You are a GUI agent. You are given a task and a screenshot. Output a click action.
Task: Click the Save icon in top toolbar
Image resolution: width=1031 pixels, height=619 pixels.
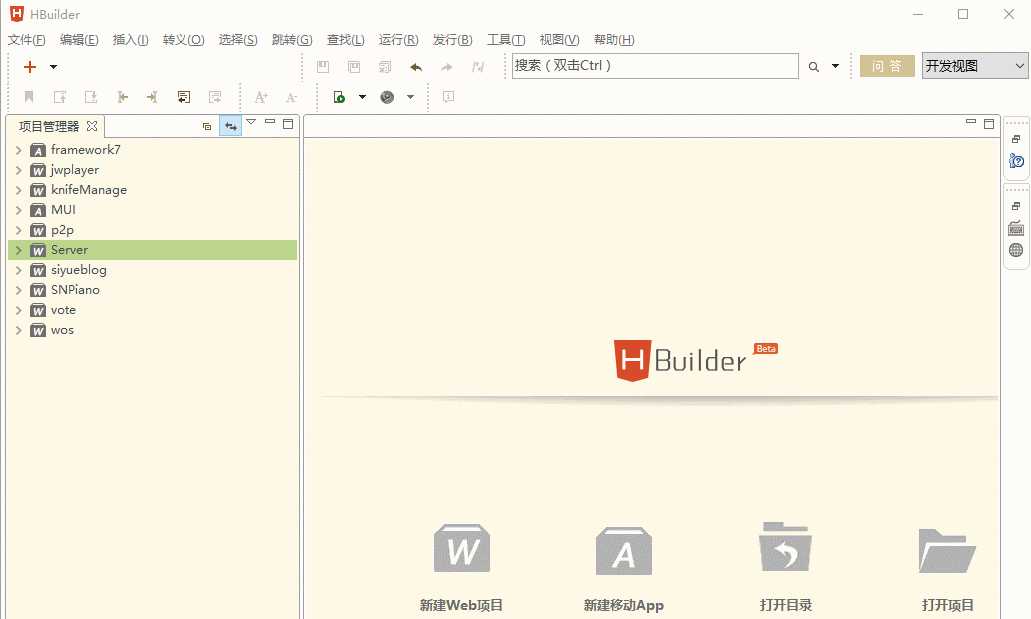[x=323, y=66]
